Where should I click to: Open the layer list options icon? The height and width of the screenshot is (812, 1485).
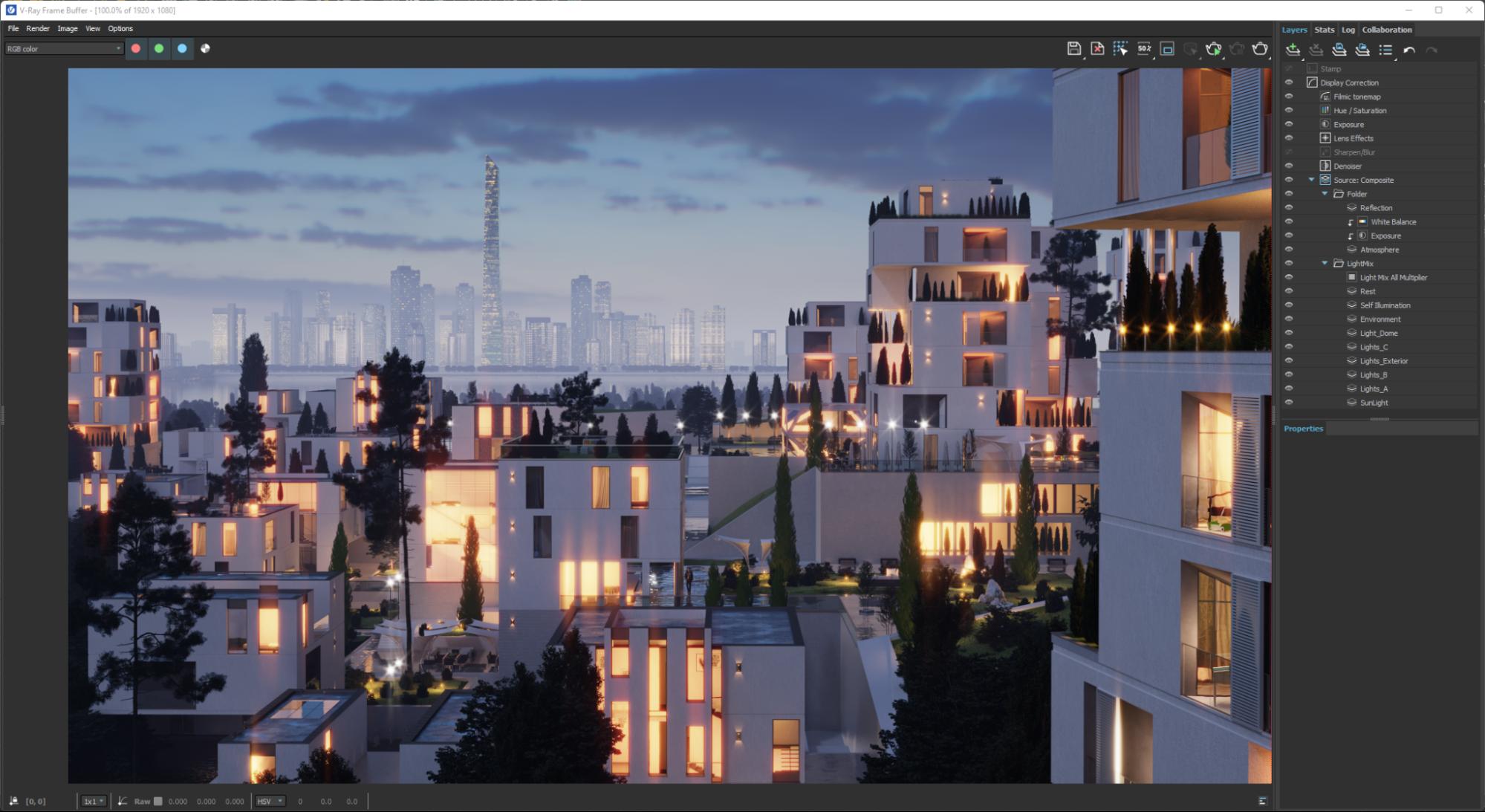(1385, 49)
